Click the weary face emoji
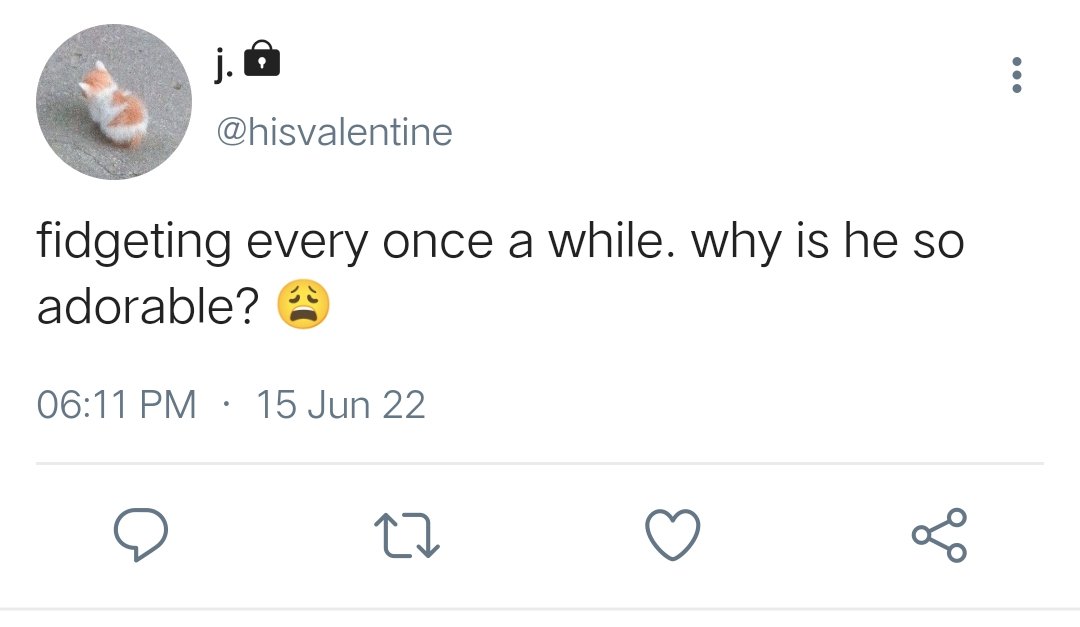The height and width of the screenshot is (627, 1080). (304, 306)
